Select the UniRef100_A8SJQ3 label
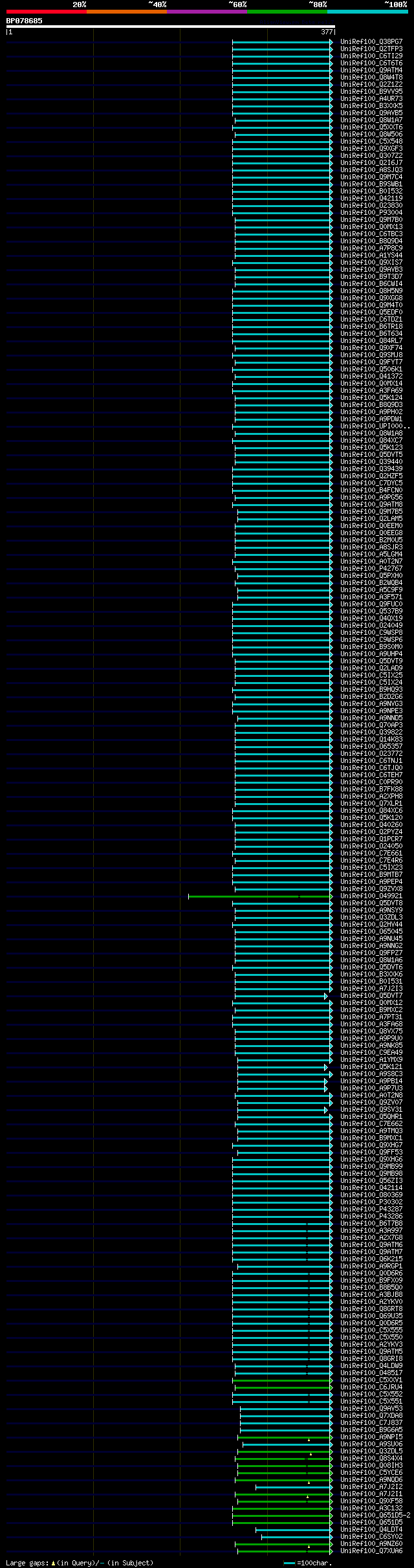This screenshot has height=1568, width=414. [371, 170]
